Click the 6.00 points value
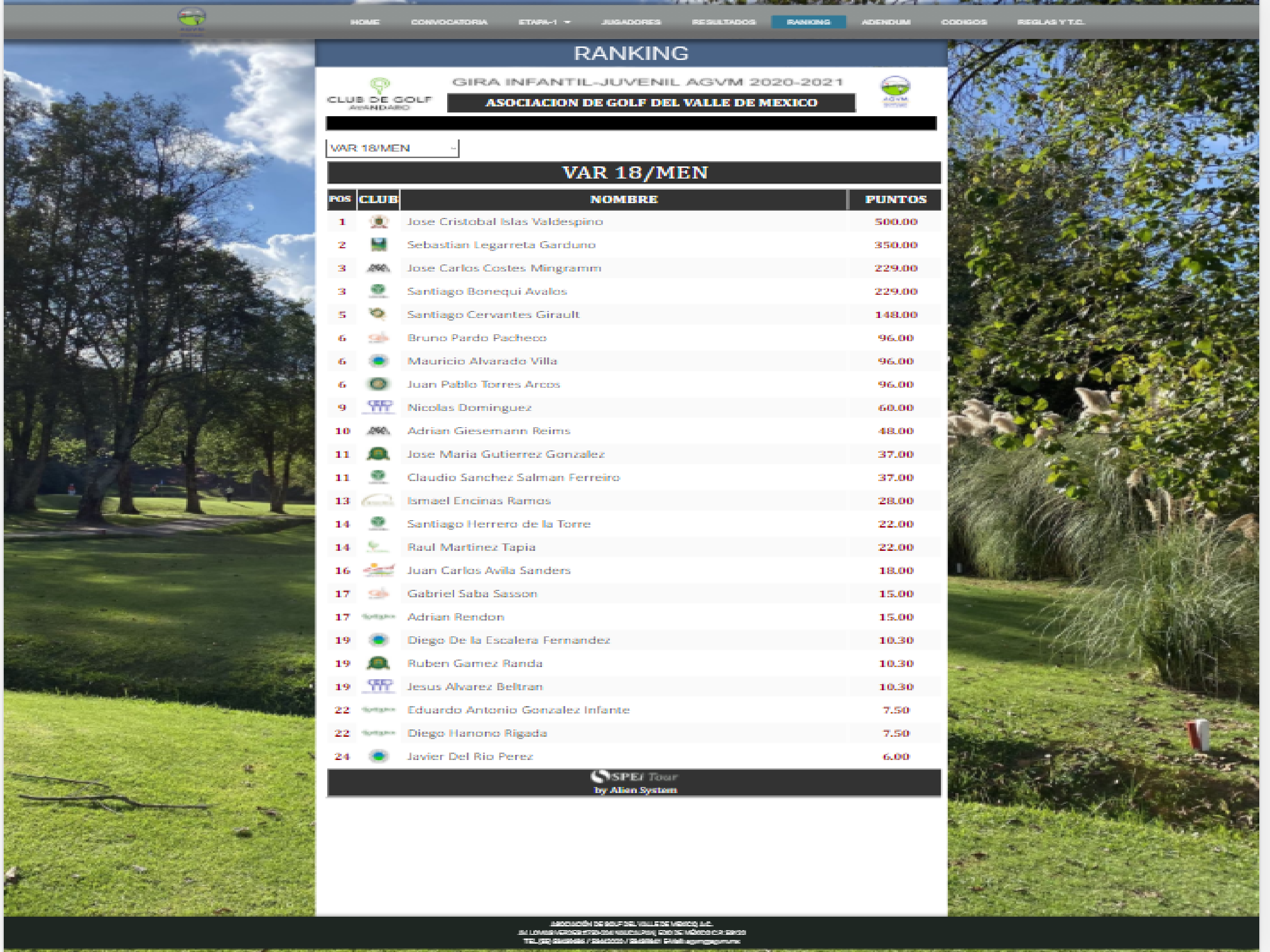 pyautogui.click(x=896, y=756)
